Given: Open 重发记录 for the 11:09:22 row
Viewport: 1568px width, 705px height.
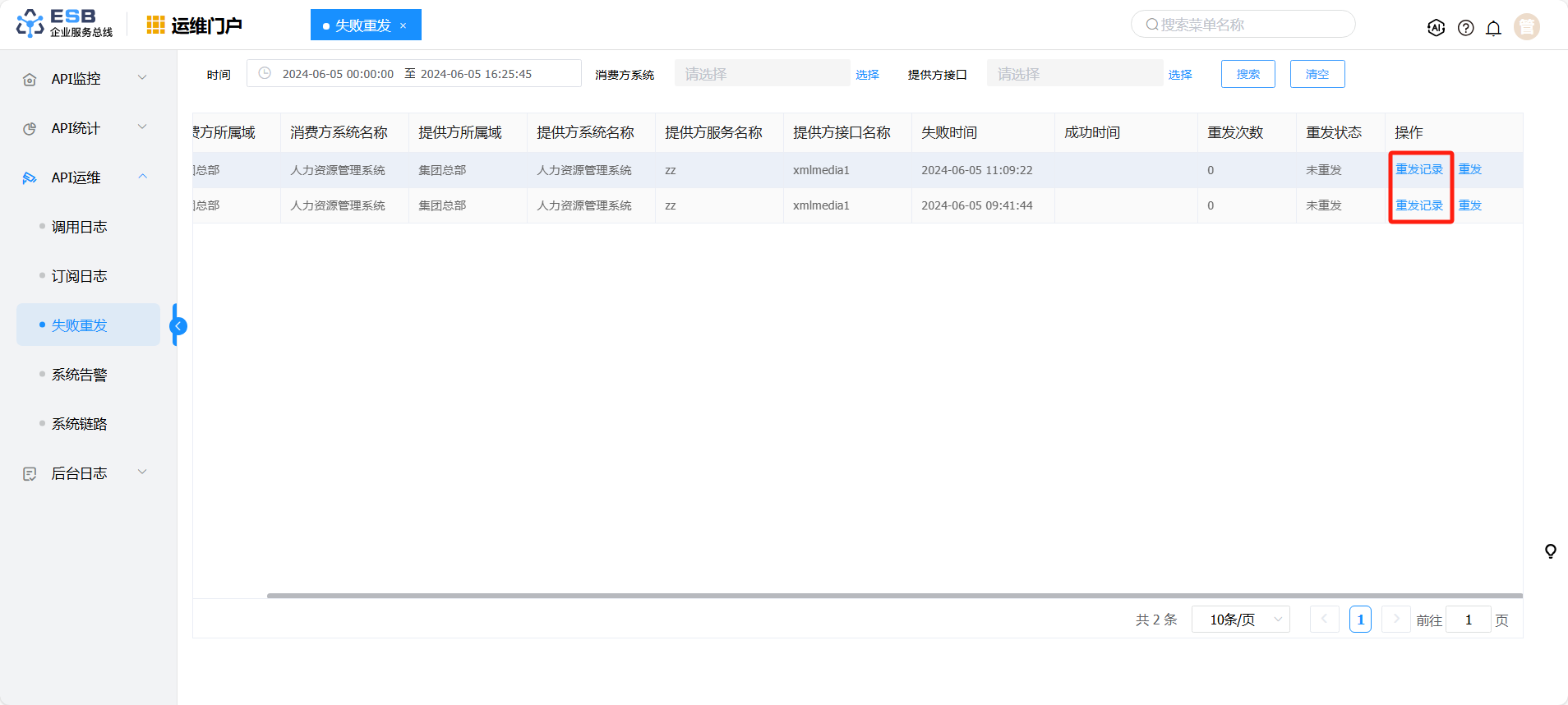Looking at the screenshot, I should 1419,169.
